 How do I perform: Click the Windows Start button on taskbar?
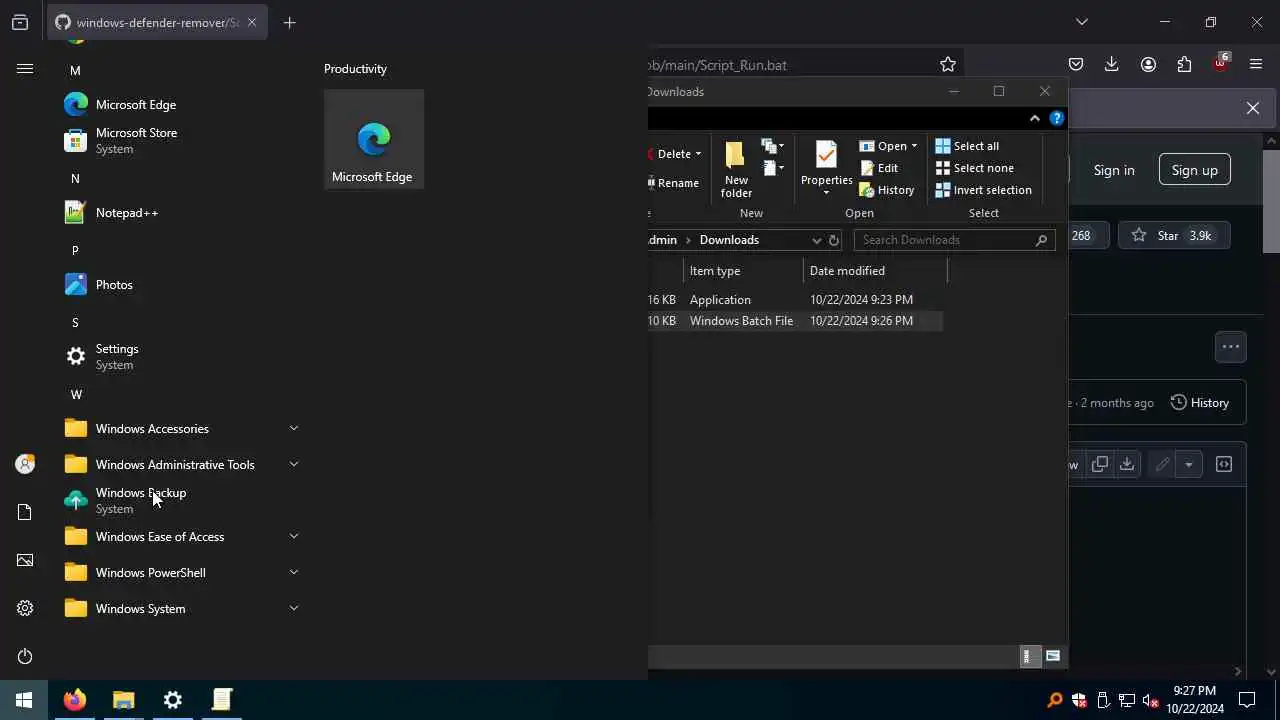pos(24,700)
